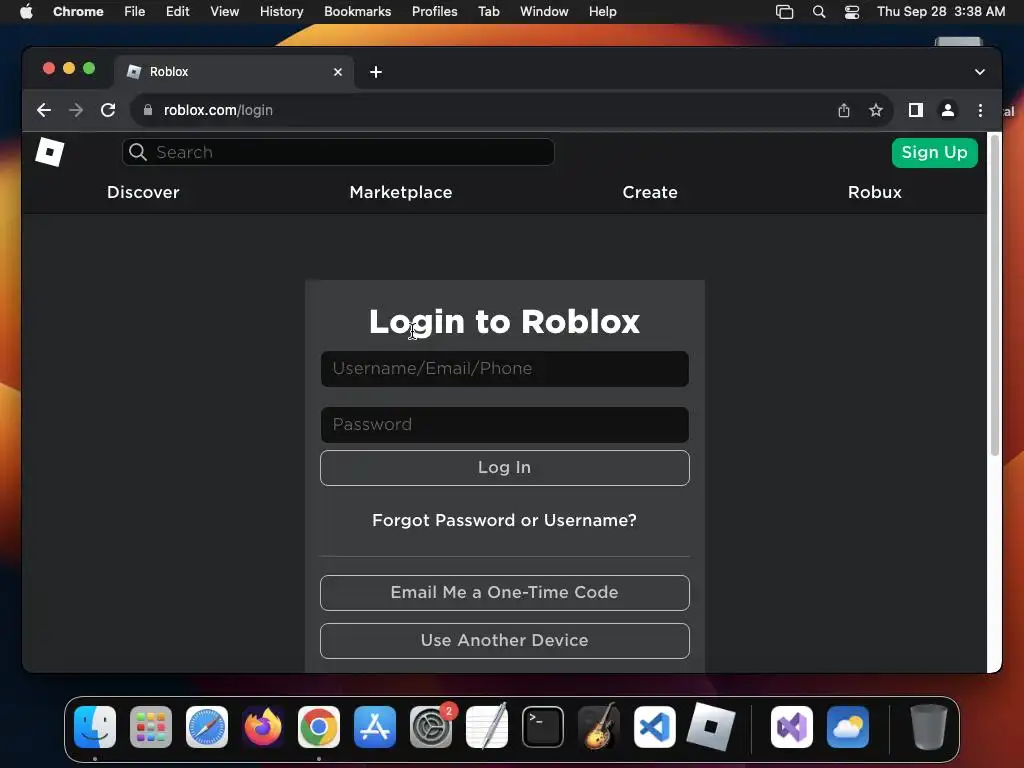Open Trash from the Dock
Image resolution: width=1024 pixels, height=768 pixels.
[929, 727]
